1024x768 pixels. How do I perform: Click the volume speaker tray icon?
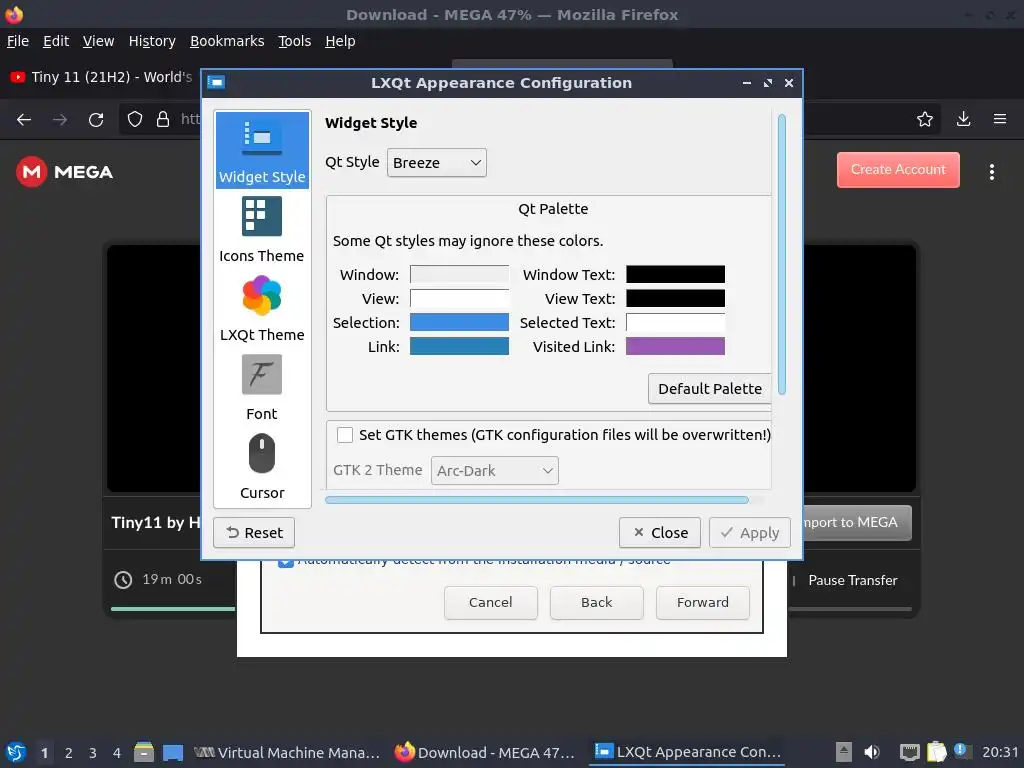pyautogui.click(x=872, y=752)
